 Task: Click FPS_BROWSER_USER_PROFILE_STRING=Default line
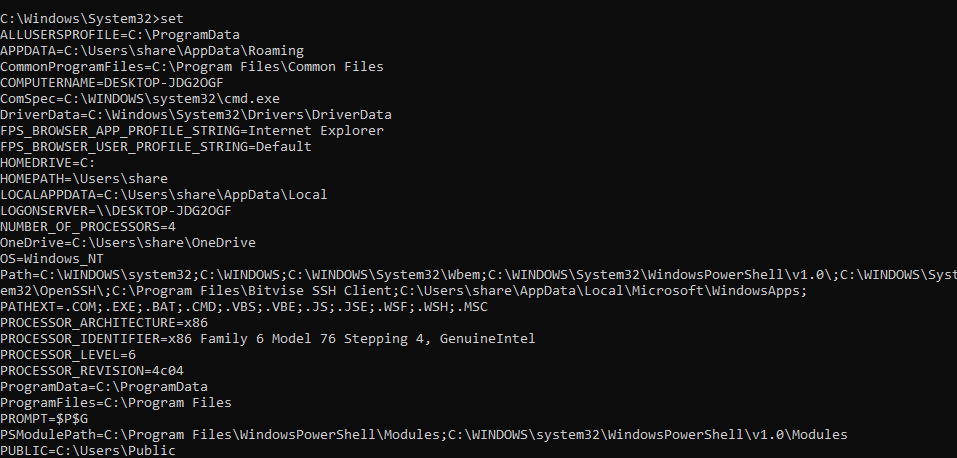click(x=156, y=147)
